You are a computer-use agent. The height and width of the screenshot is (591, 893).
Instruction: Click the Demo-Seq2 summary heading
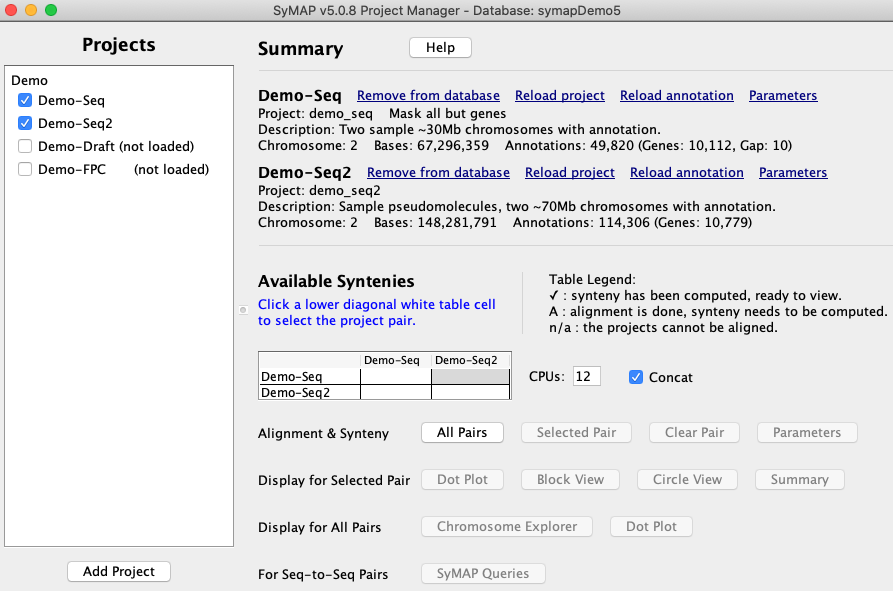tap(305, 173)
